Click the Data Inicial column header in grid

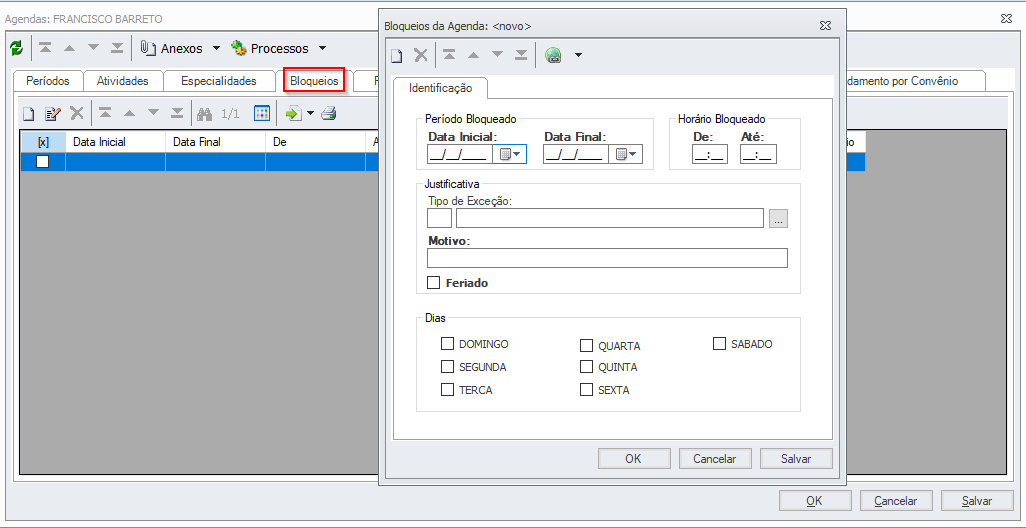pos(115,142)
